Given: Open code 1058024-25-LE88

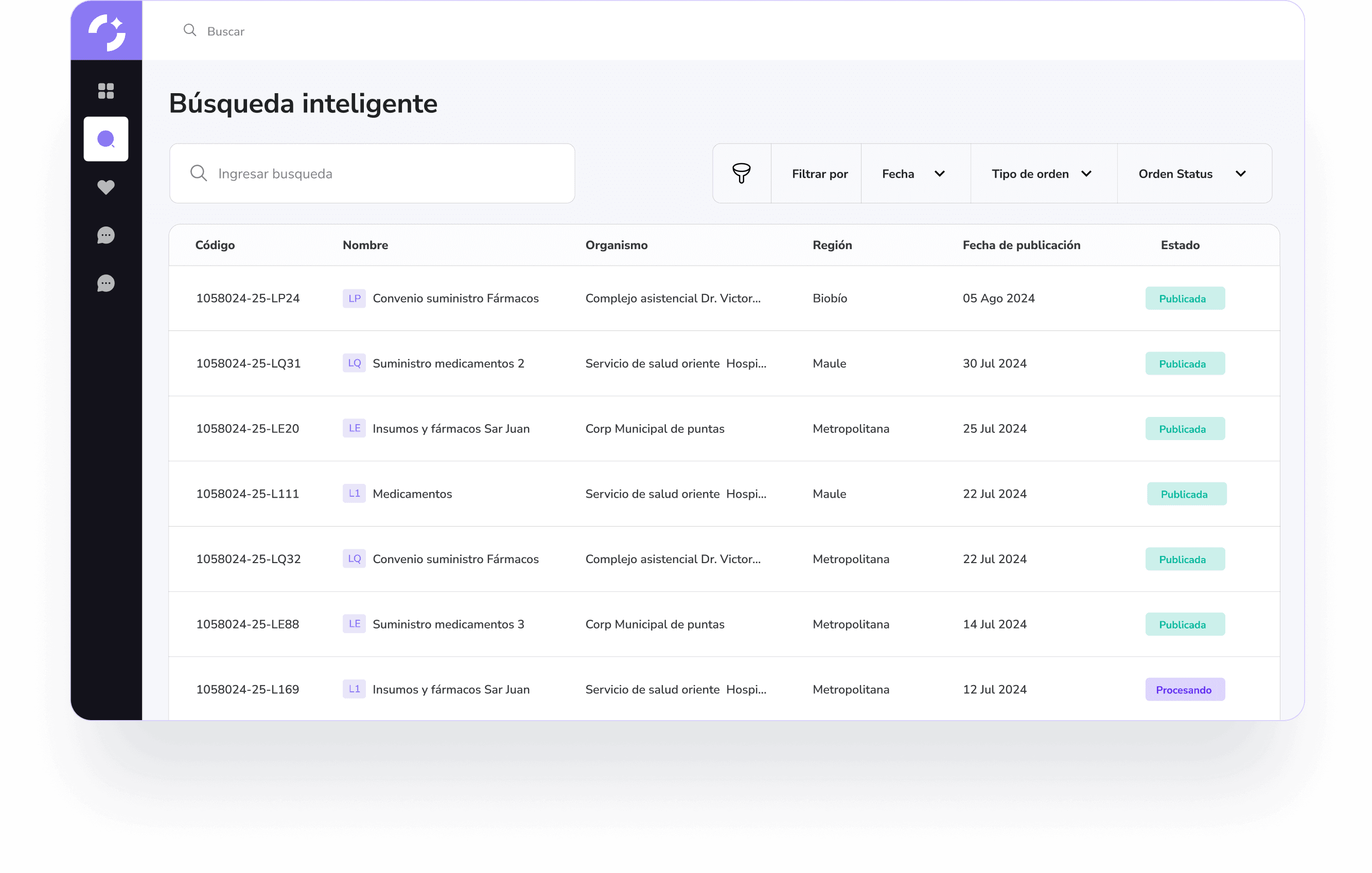Looking at the screenshot, I should (x=247, y=624).
